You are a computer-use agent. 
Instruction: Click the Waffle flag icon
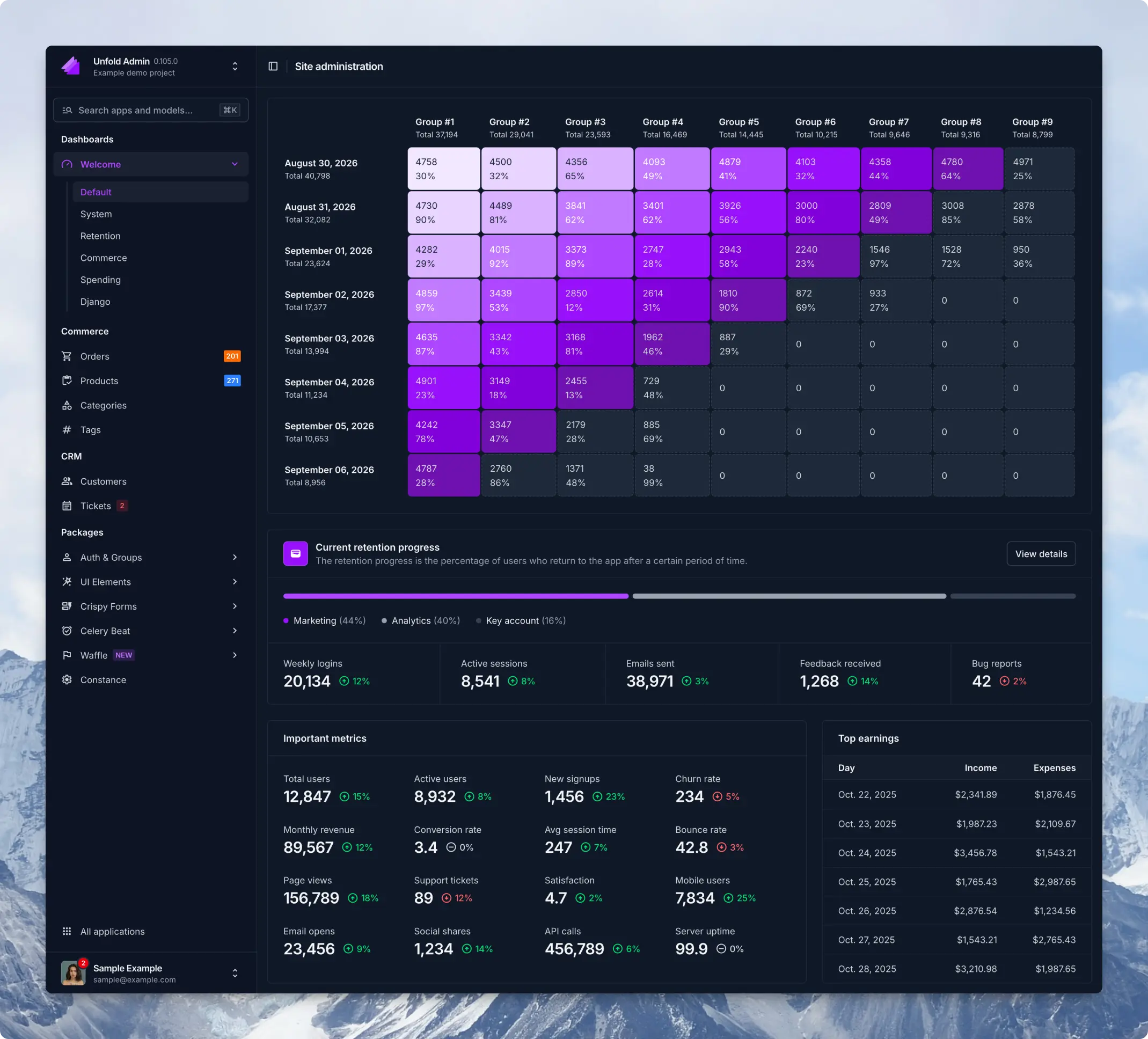pyautogui.click(x=67, y=655)
